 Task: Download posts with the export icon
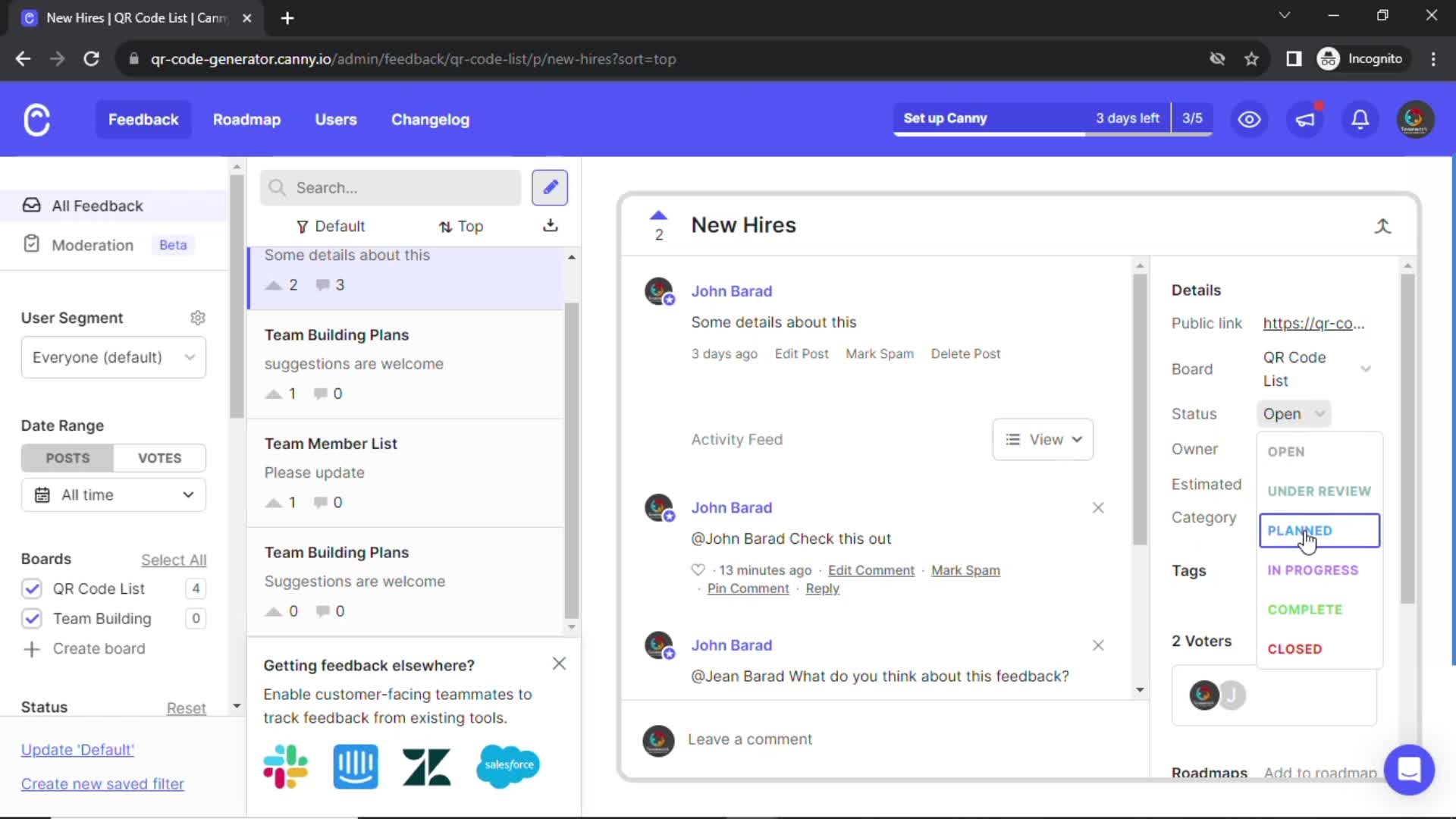click(x=551, y=226)
